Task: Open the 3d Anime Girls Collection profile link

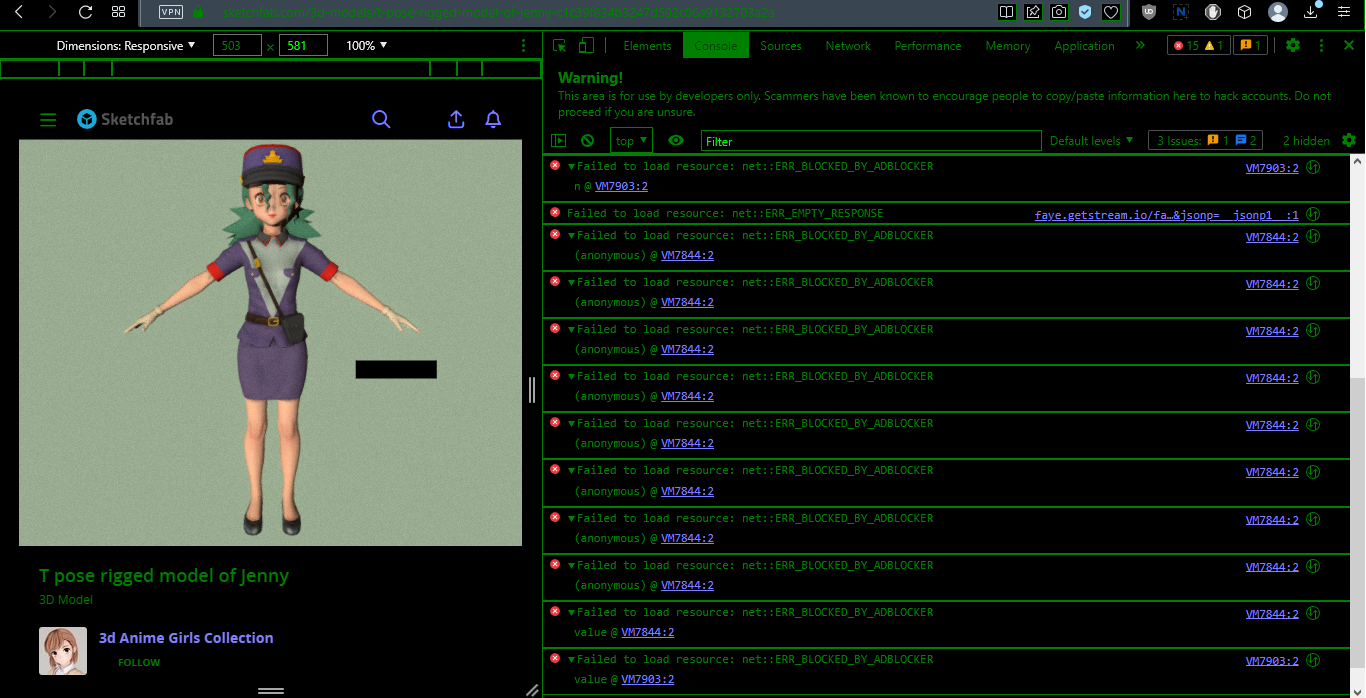Action: click(x=186, y=638)
